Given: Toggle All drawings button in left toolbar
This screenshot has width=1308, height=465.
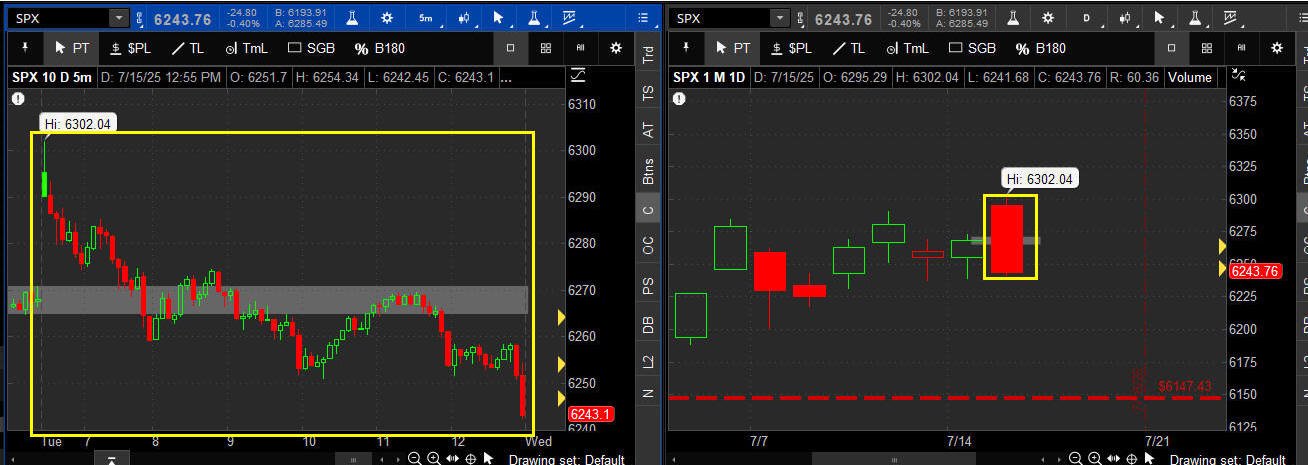Looking at the screenshot, I should (x=579, y=48).
